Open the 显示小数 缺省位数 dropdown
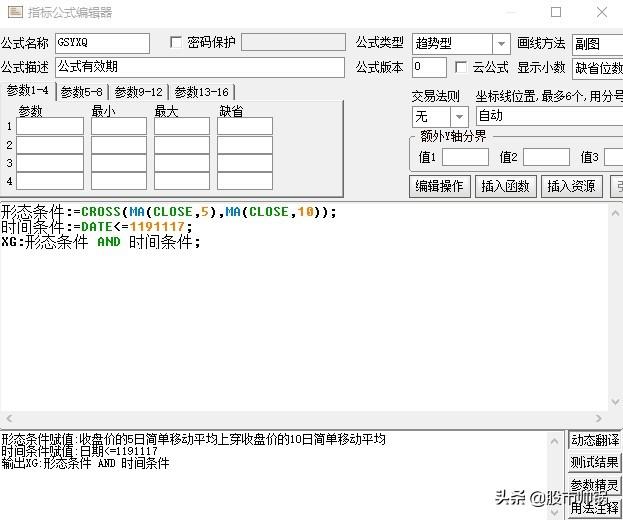This screenshot has width=623, height=520. click(598, 68)
